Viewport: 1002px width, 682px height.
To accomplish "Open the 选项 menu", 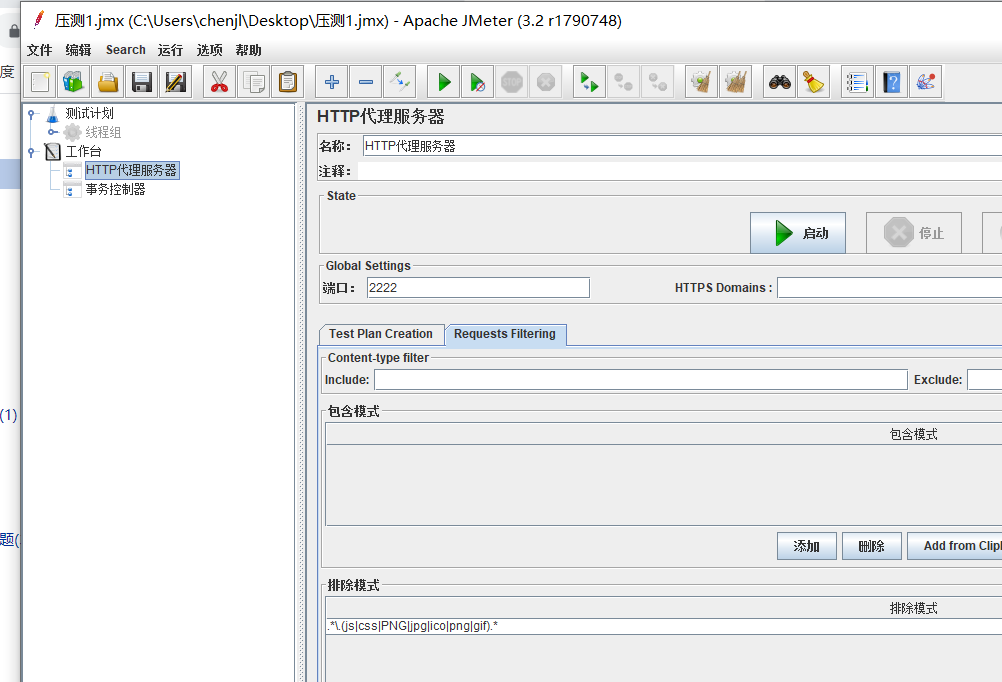I will (209, 50).
